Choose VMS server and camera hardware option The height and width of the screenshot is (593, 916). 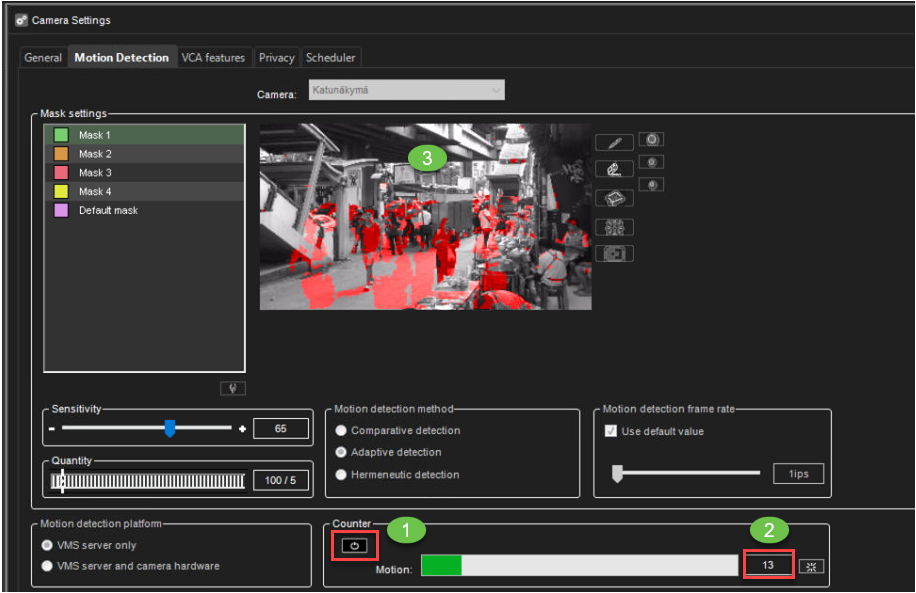tap(47, 566)
